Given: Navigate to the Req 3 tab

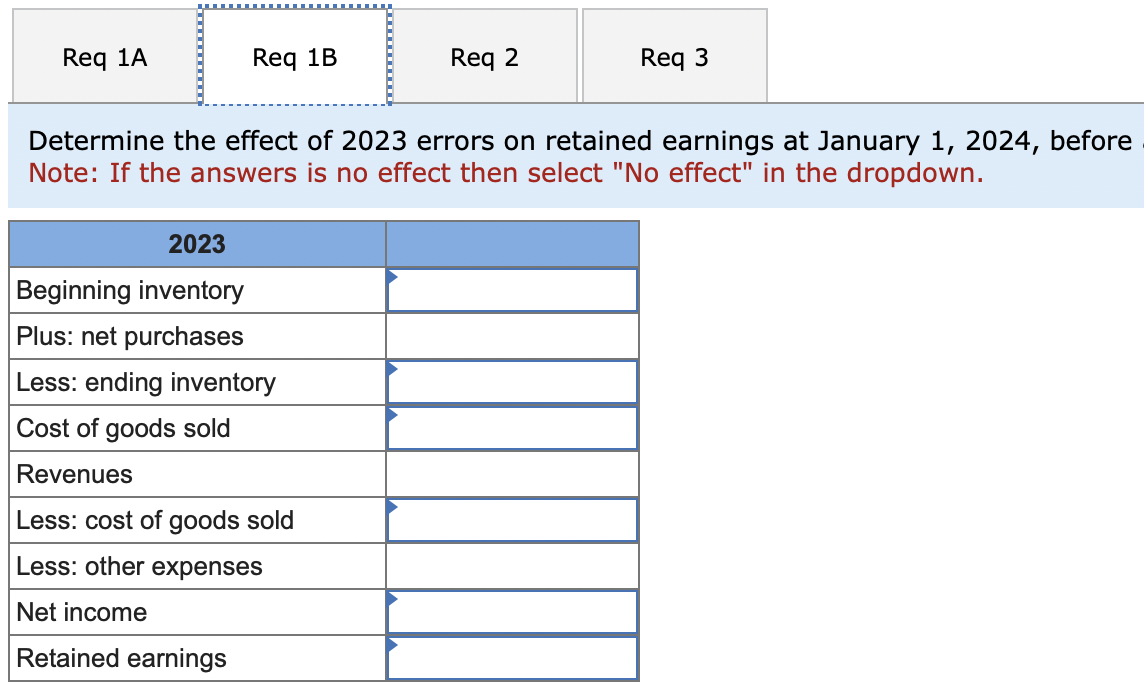Looking at the screenshot, I should [x=674, y=56].
